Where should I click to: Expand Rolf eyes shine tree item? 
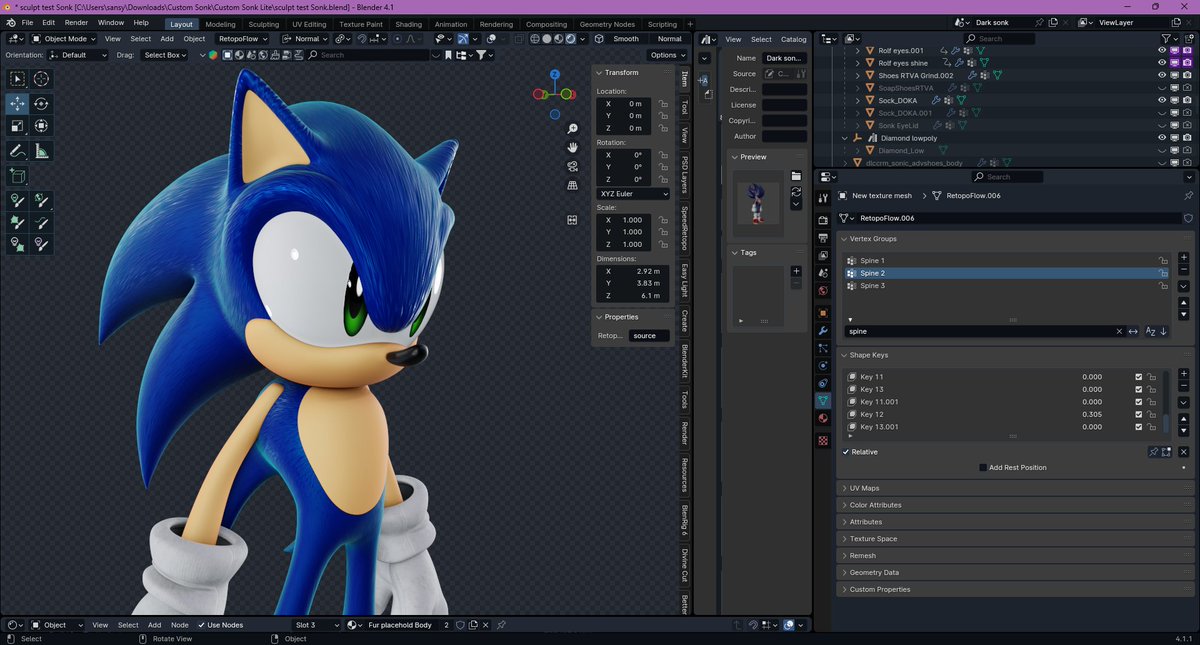click(x=857, y=63)
